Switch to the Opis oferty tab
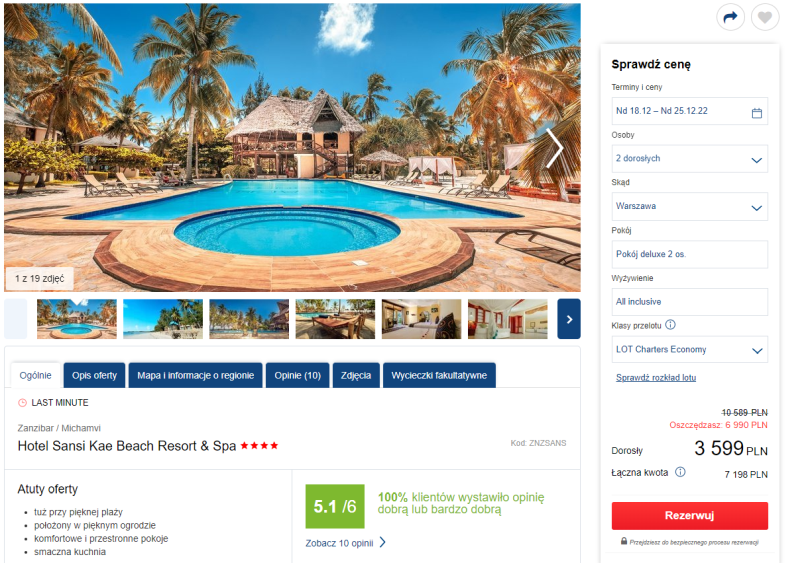The width and height of the screenshot is (790, 563). point(94,375)
